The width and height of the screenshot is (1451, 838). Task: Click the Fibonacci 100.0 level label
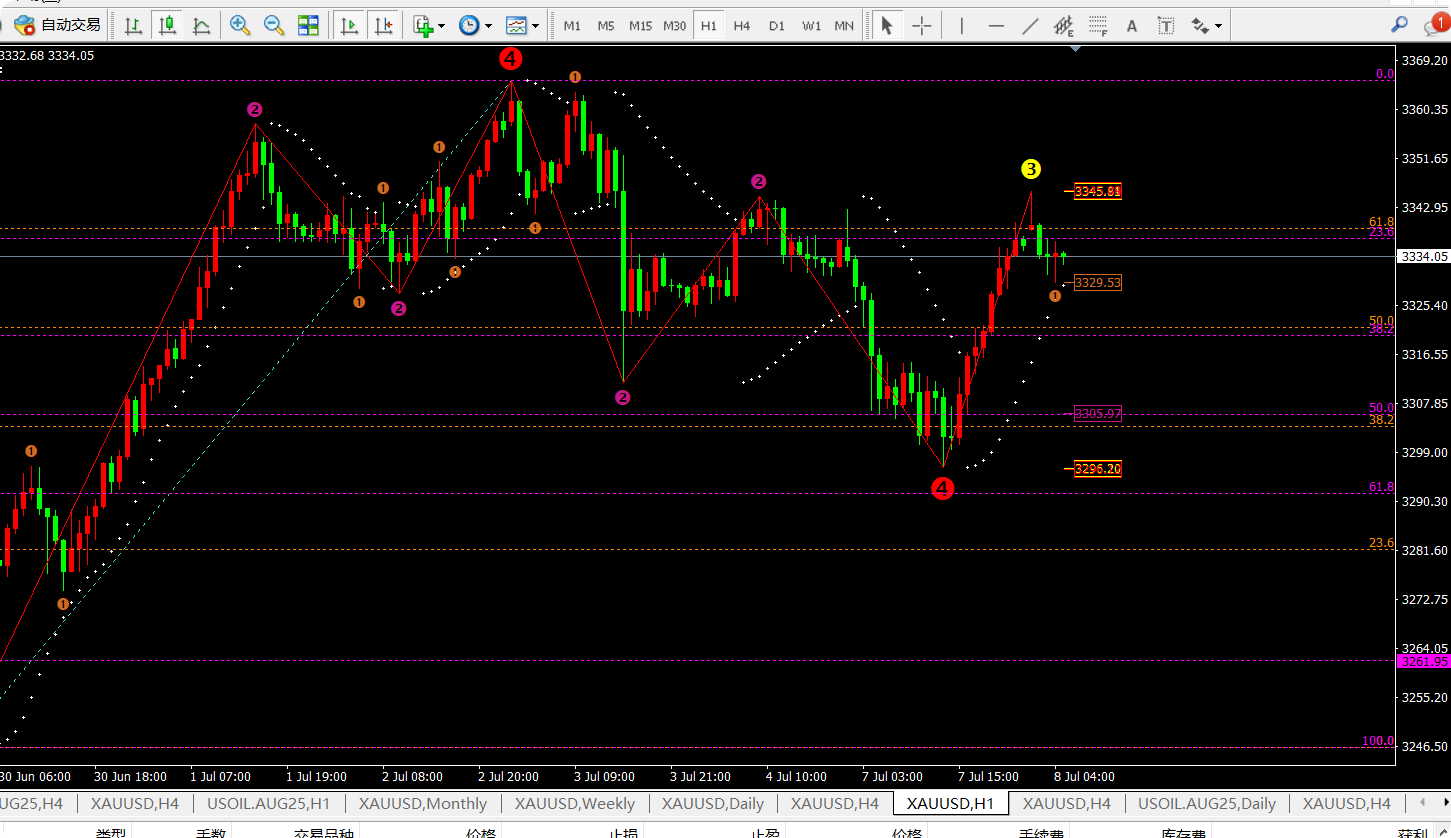(1378, 741)
